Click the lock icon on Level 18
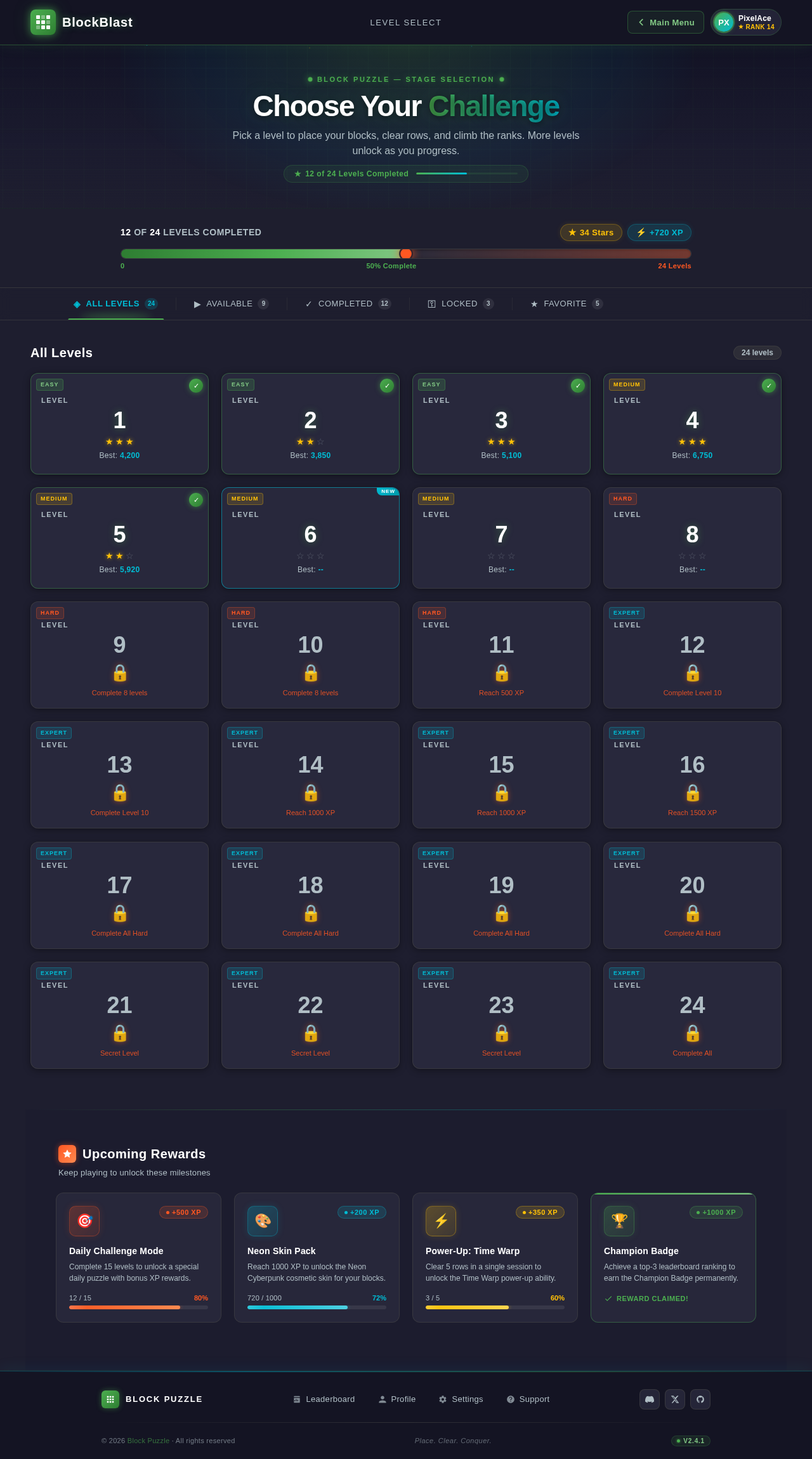Screen dimensions: 812x1459 point(311,913)
